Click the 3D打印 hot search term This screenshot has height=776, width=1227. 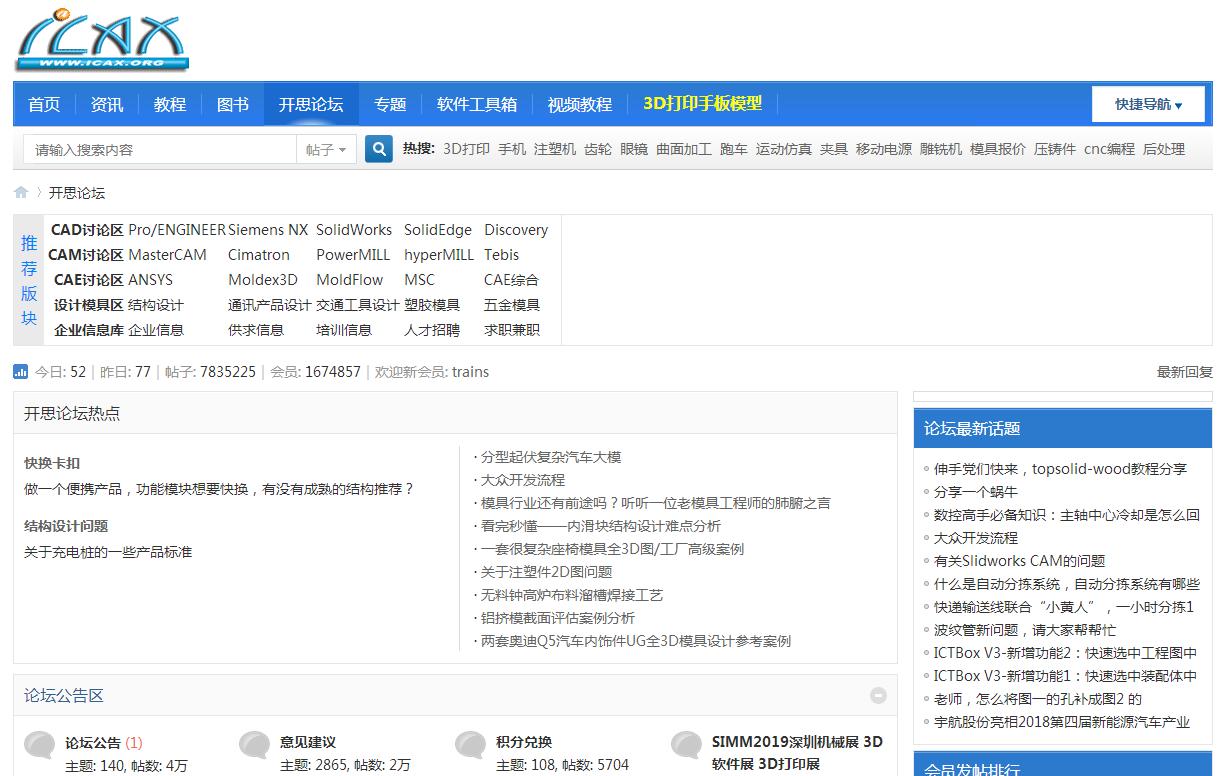(466, 148)
